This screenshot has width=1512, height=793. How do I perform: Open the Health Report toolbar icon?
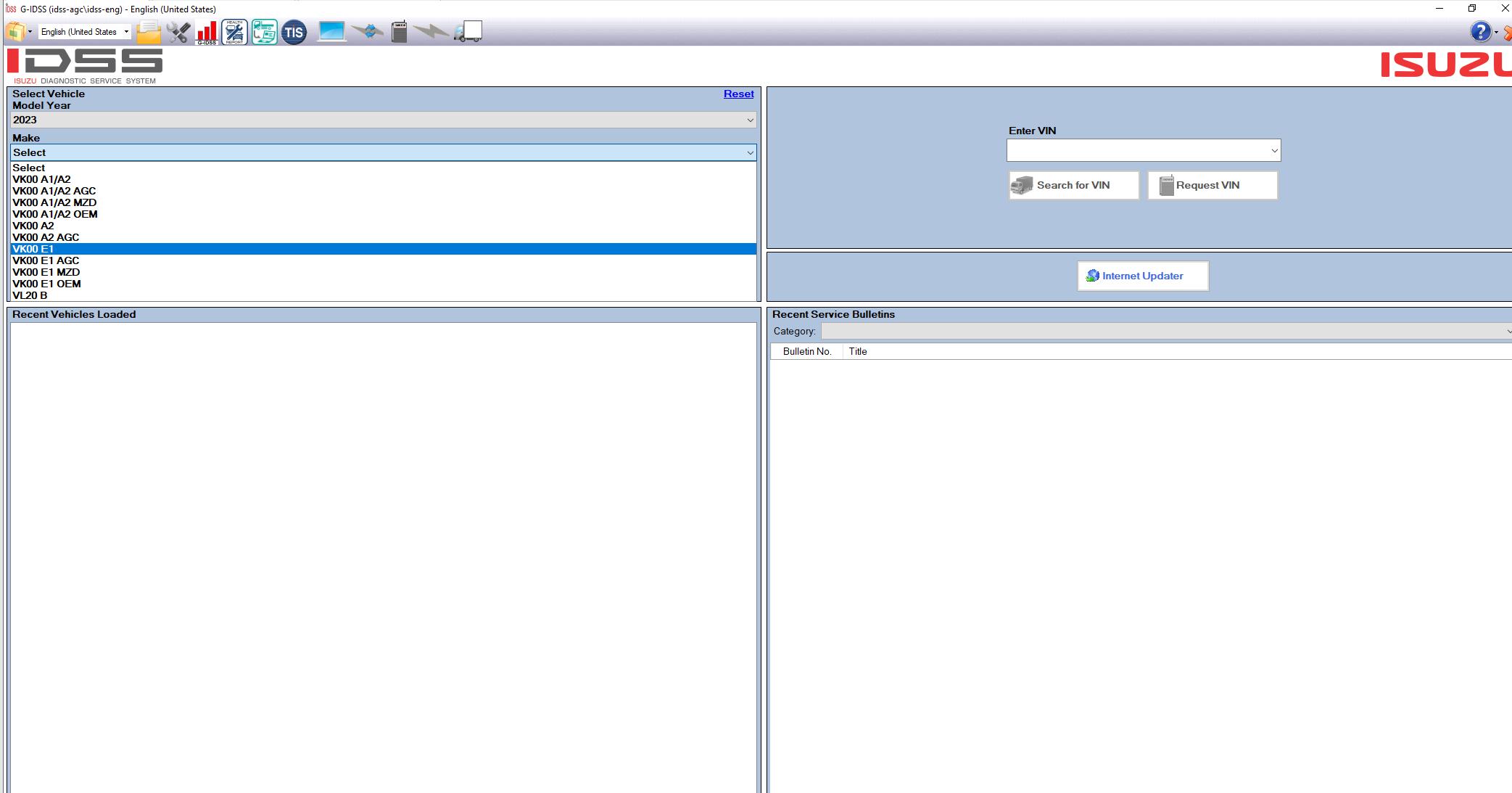click(x=234, y=32)
